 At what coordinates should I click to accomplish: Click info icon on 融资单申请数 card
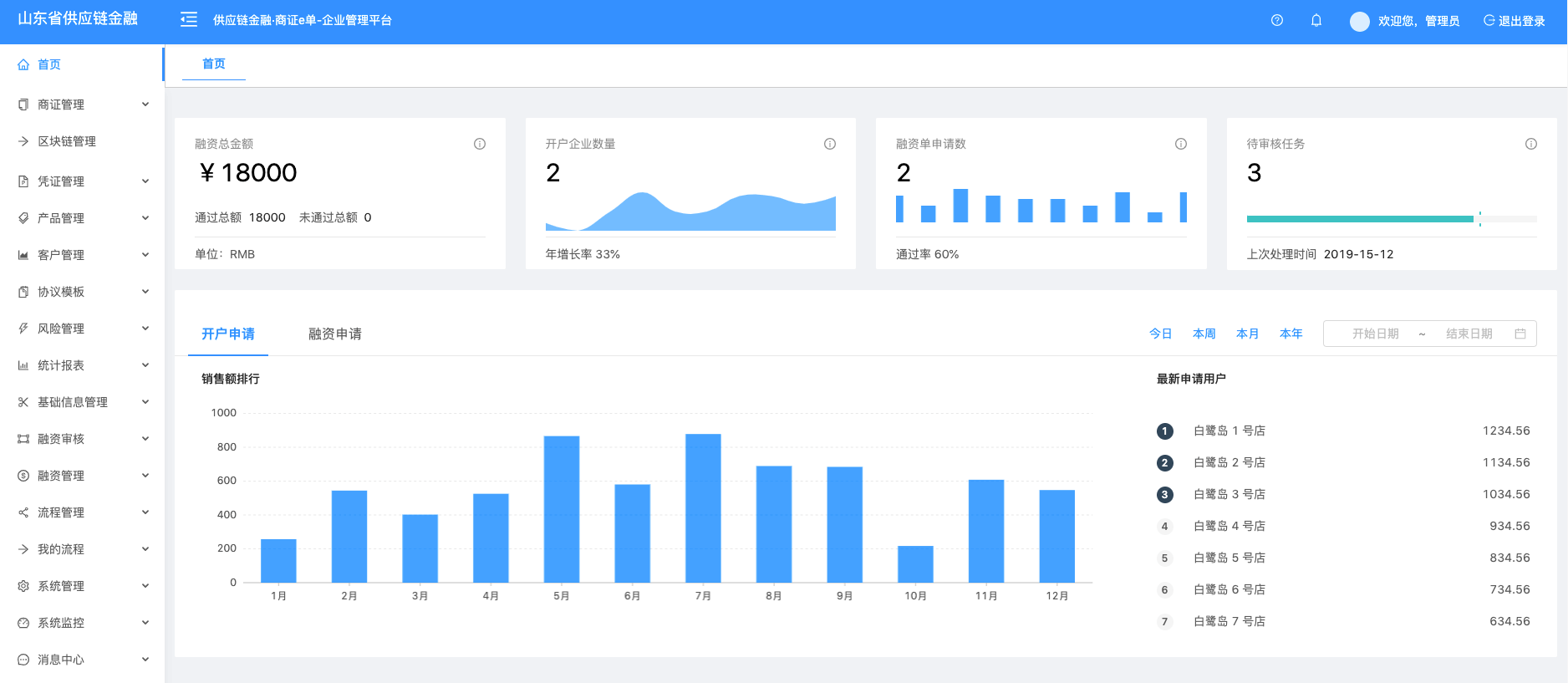pyautogui.click(x=1180, y=144)
